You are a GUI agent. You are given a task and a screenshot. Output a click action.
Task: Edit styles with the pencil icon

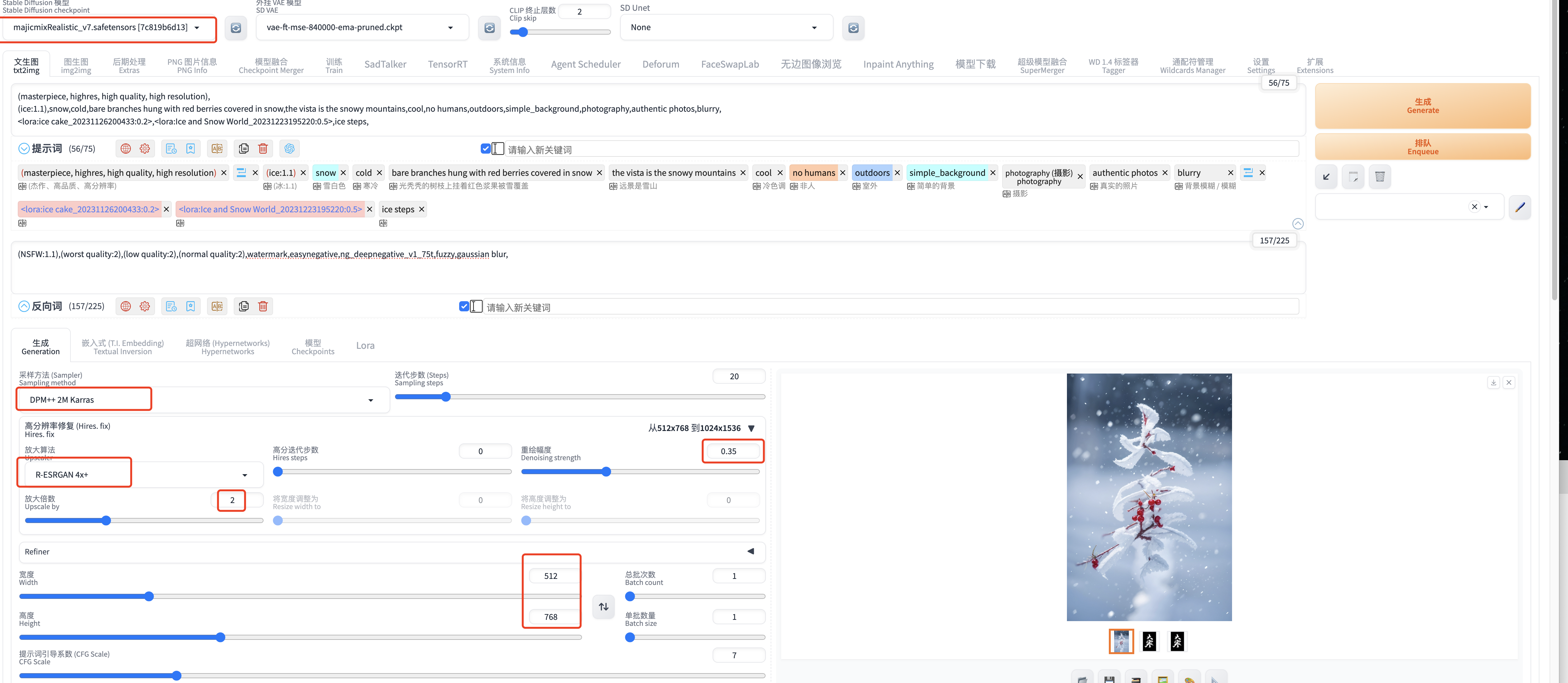click(1520, 207)
